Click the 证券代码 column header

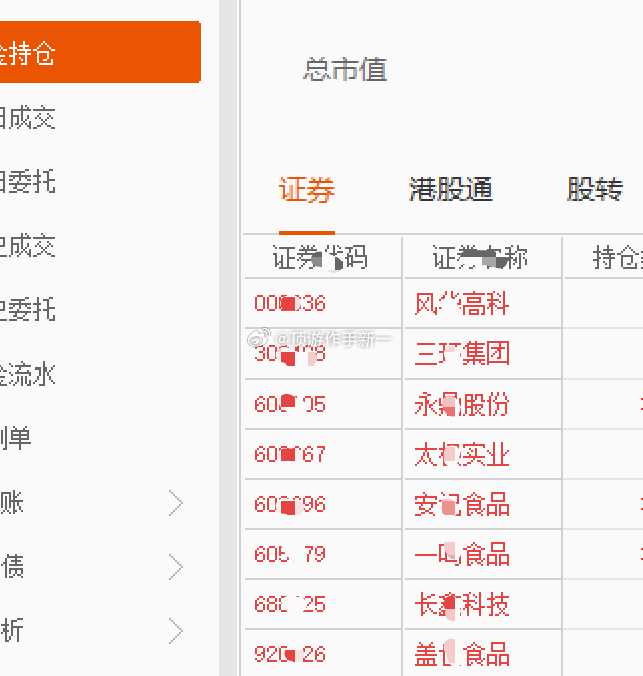tap(320, 257)
